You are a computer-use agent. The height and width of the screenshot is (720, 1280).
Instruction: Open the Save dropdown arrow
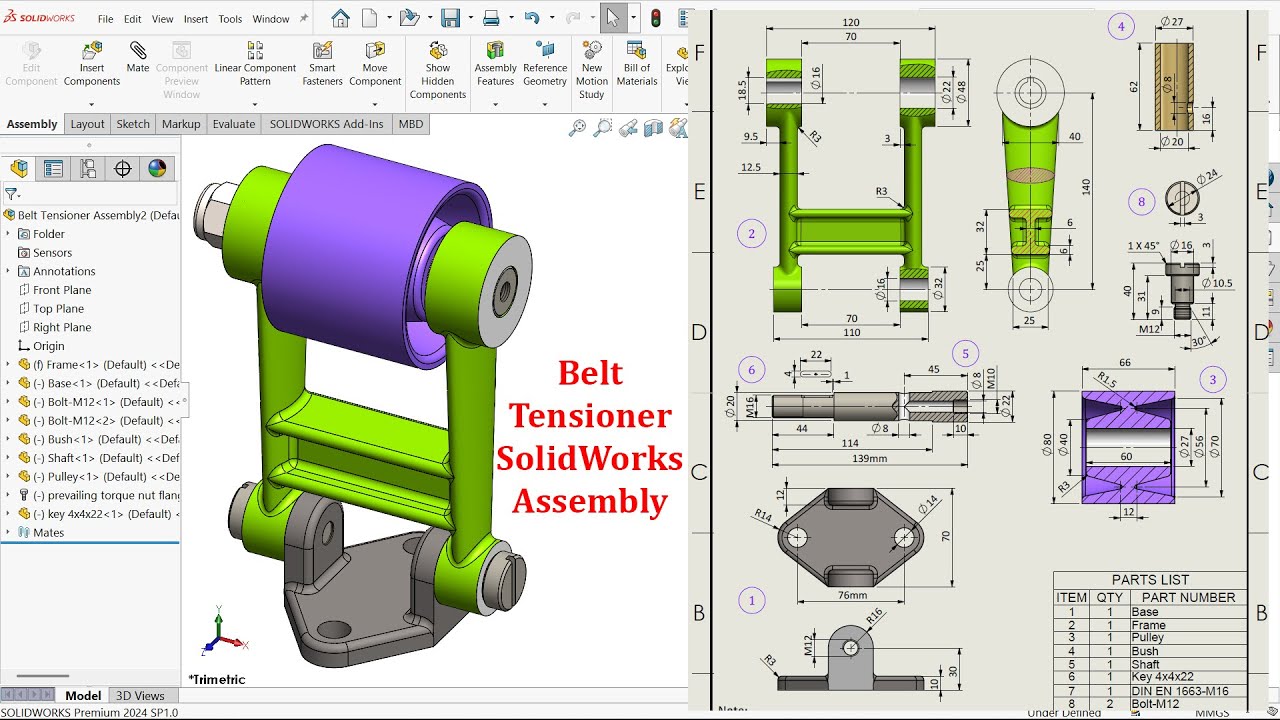click(469, 18)
